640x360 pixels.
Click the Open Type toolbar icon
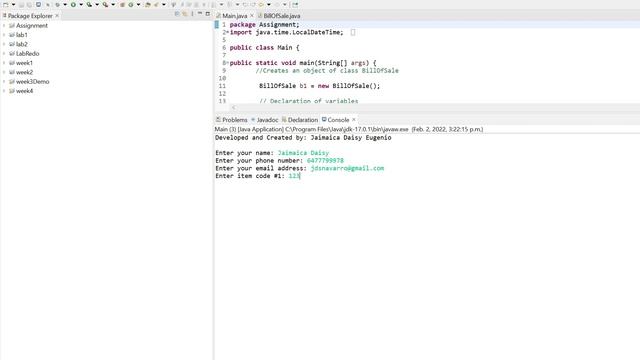point(147,4)
